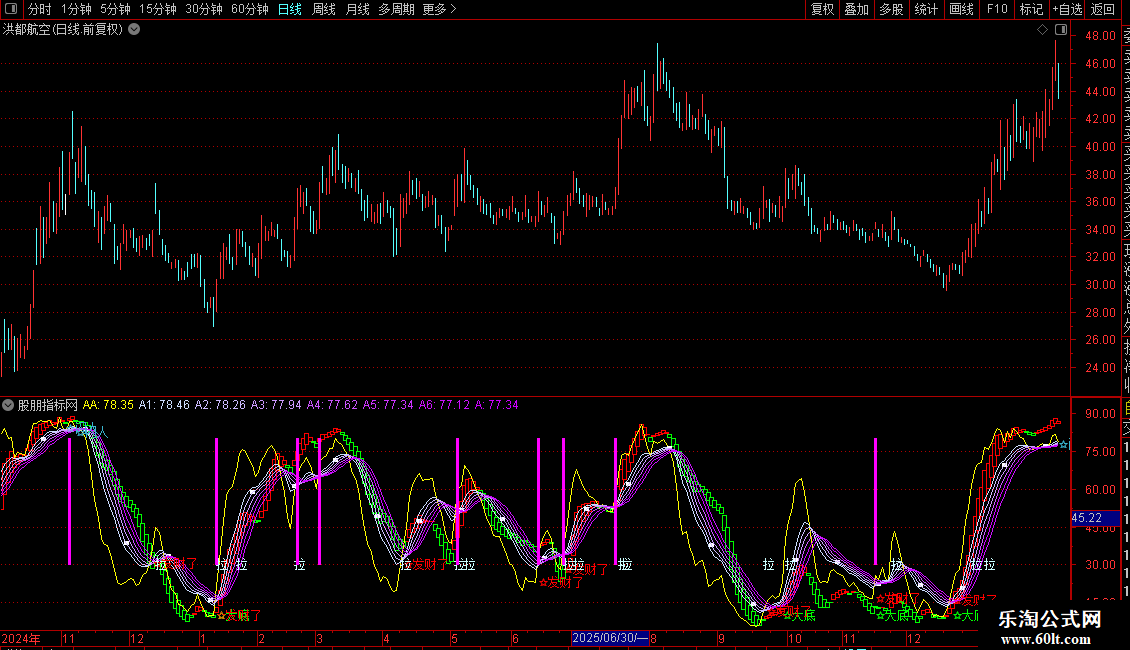Click the 洪都航空(日线.前复权) chart title
Image resolution: width=1130 pixels, height=650 pixels.
click(63, 30)
